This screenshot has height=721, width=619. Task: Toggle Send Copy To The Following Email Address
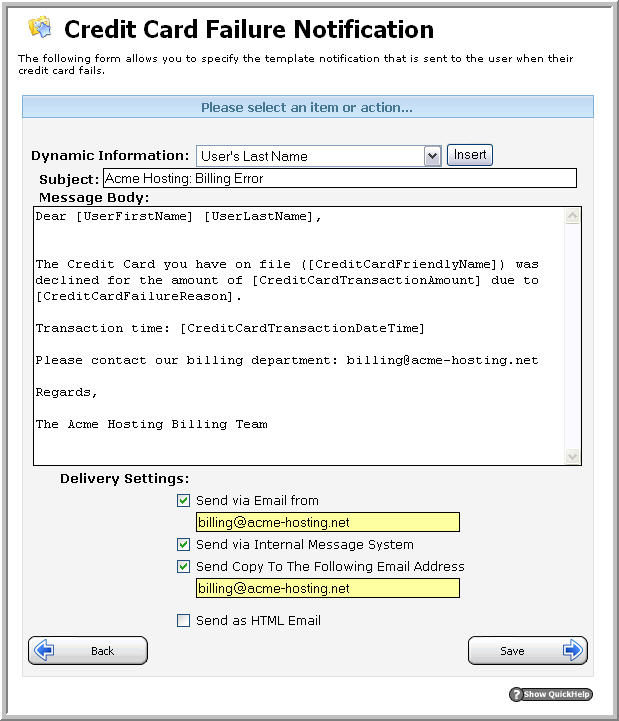coord(183,566)
